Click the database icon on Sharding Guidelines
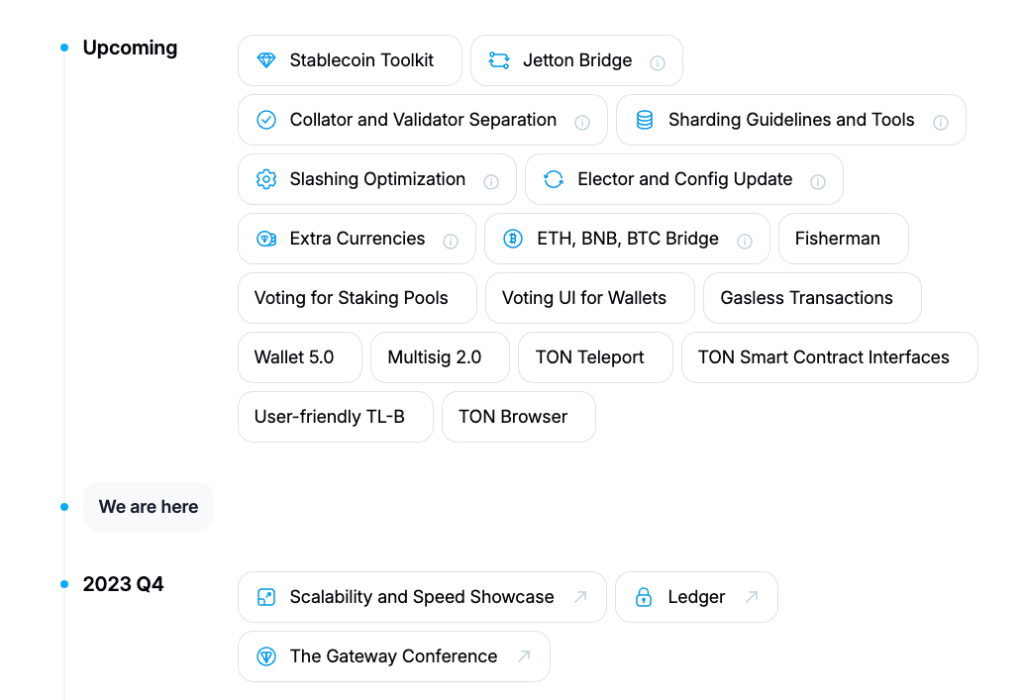 [x=645, y=120]
